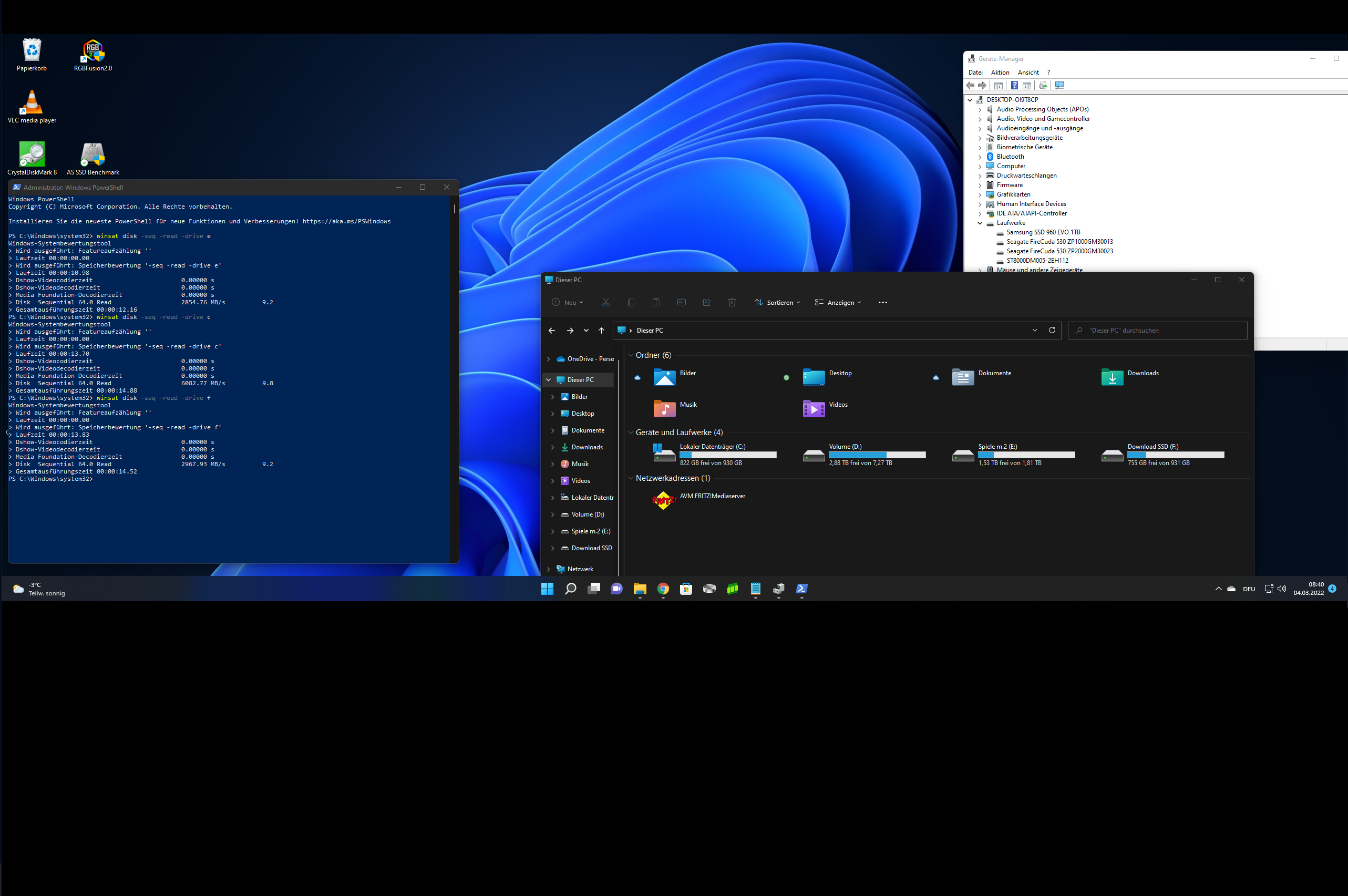This screenshot has width=1348, height=896.
Task: Click the Chrome icon in taskbar
Action: 663,589
